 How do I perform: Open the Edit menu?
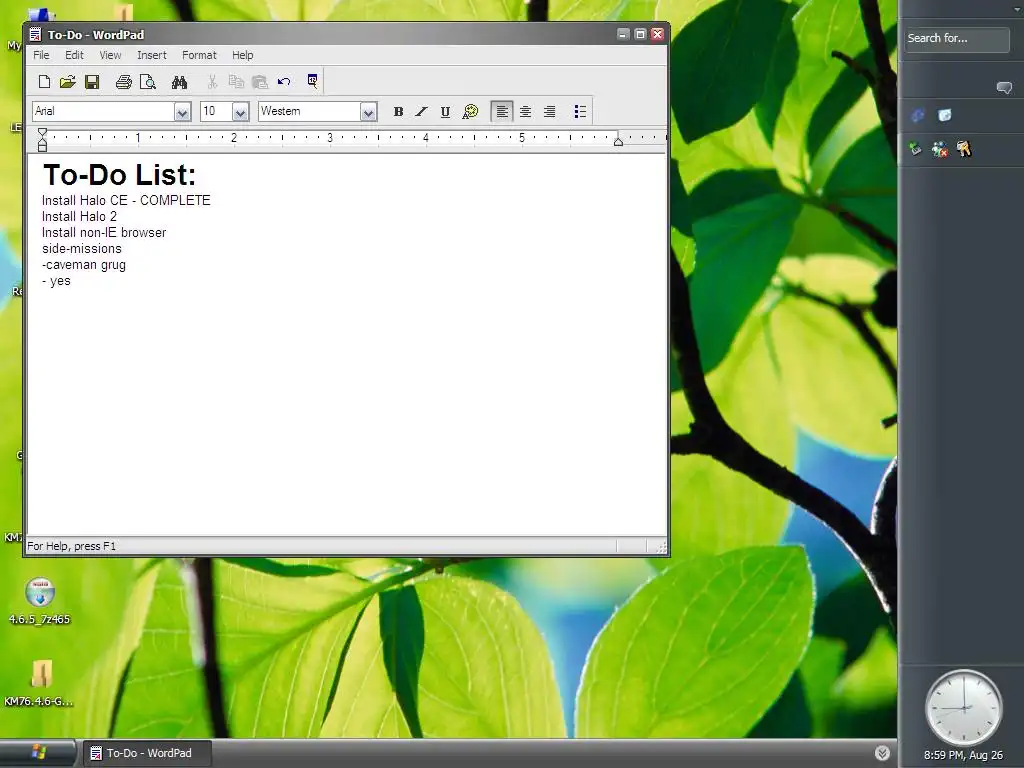74,56
